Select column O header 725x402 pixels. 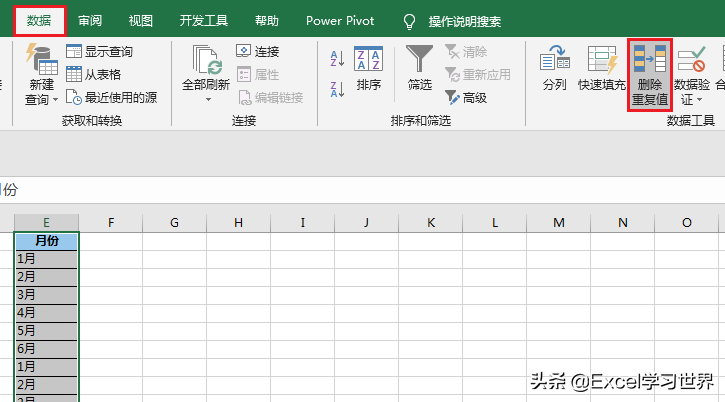(x=687, y=223)
